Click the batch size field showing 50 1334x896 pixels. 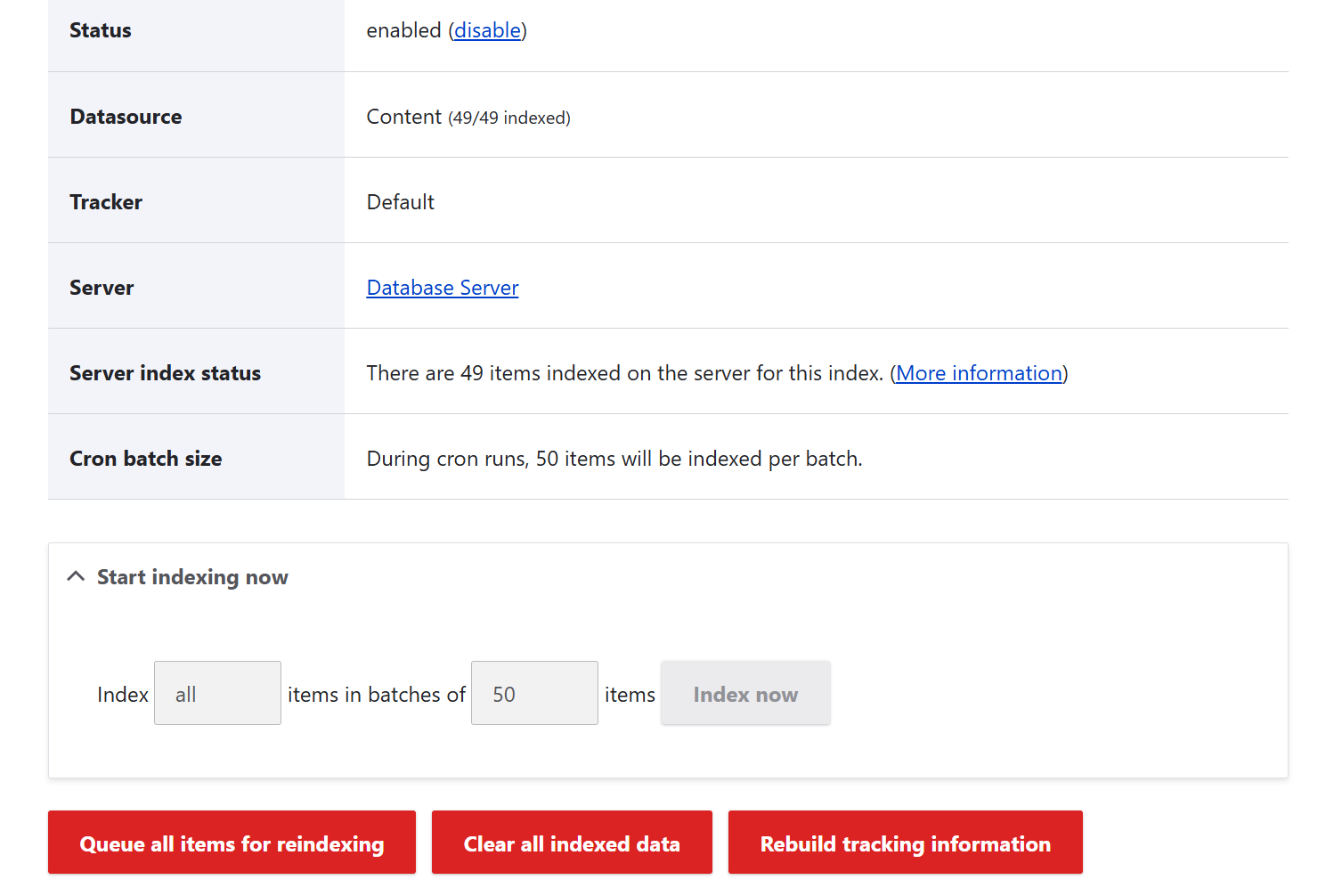tap(533, 693)
